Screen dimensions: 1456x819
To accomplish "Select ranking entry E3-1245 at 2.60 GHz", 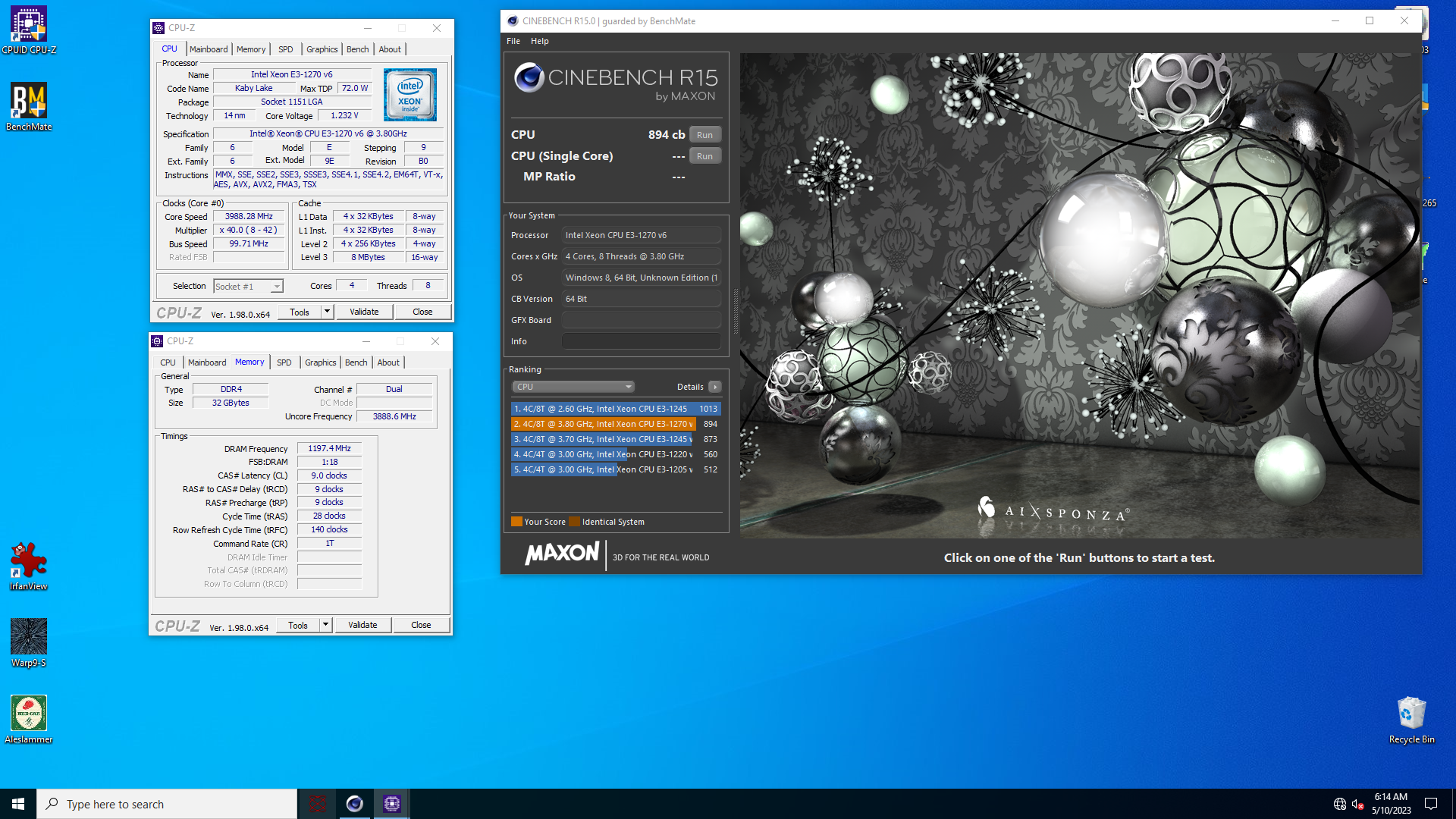I will coord(616,409).
